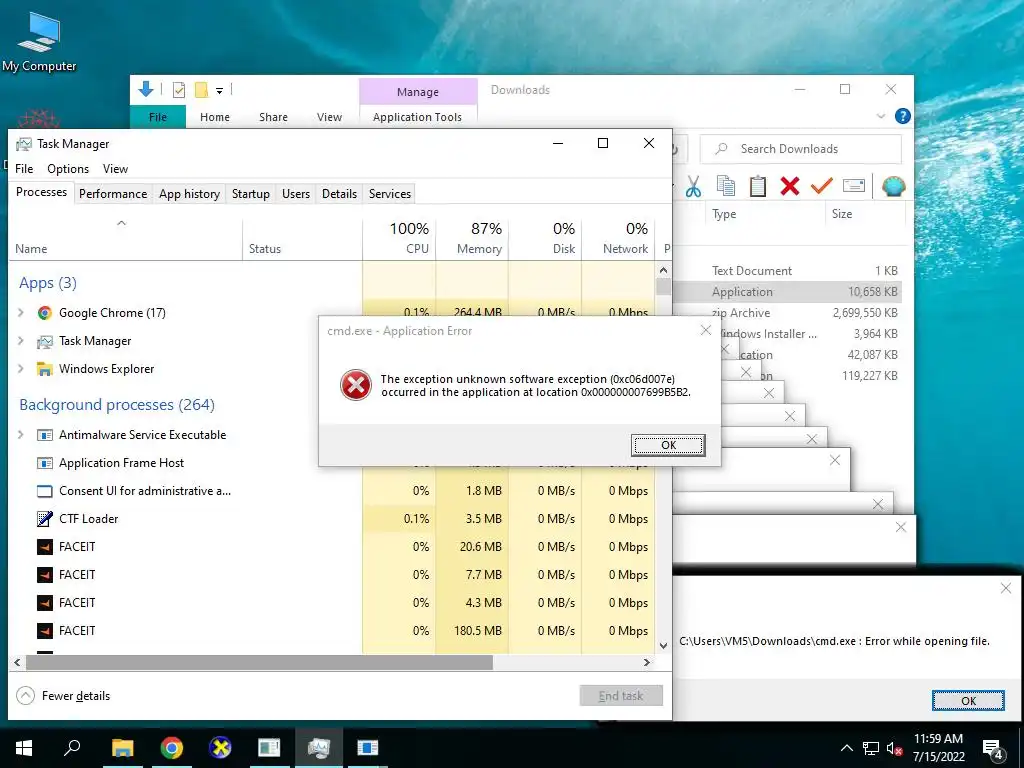This screenshot has width=1024, height=768.
Task: Click OK in cmd.exe Application Error dialog
Action: [x=668, y=445]
